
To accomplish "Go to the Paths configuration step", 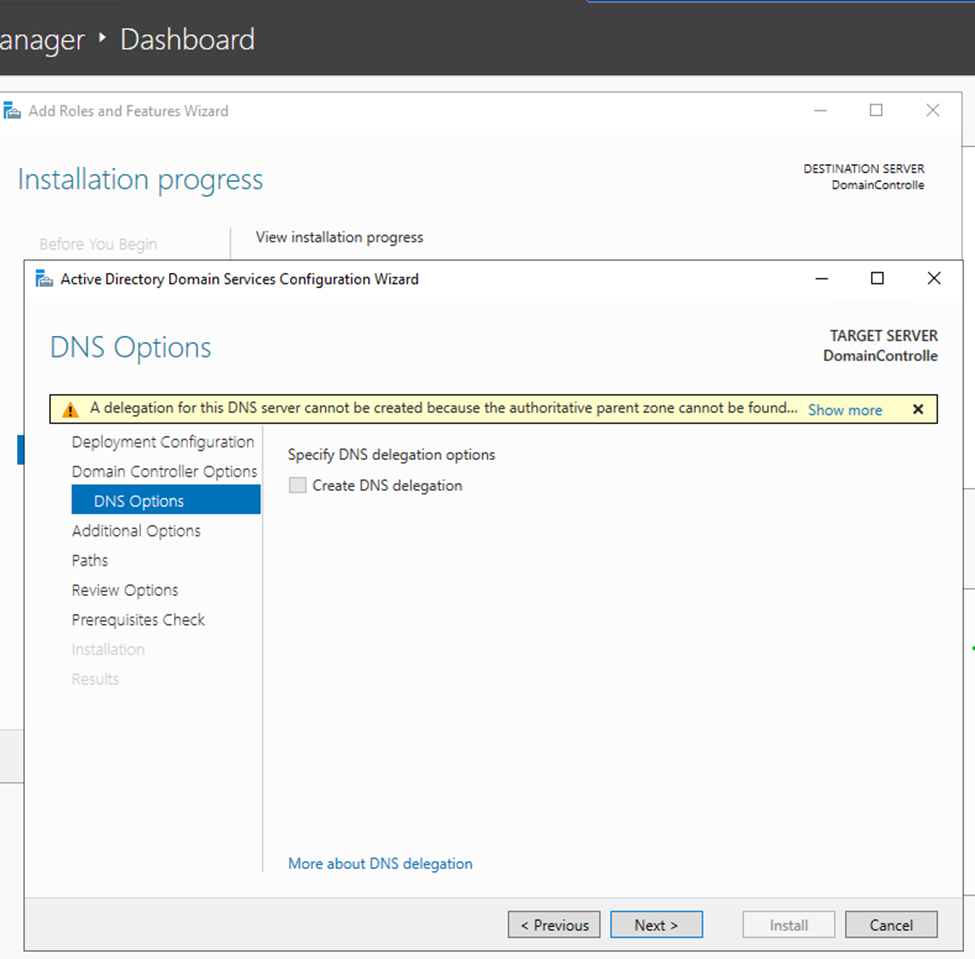I will tap(89, 560).
